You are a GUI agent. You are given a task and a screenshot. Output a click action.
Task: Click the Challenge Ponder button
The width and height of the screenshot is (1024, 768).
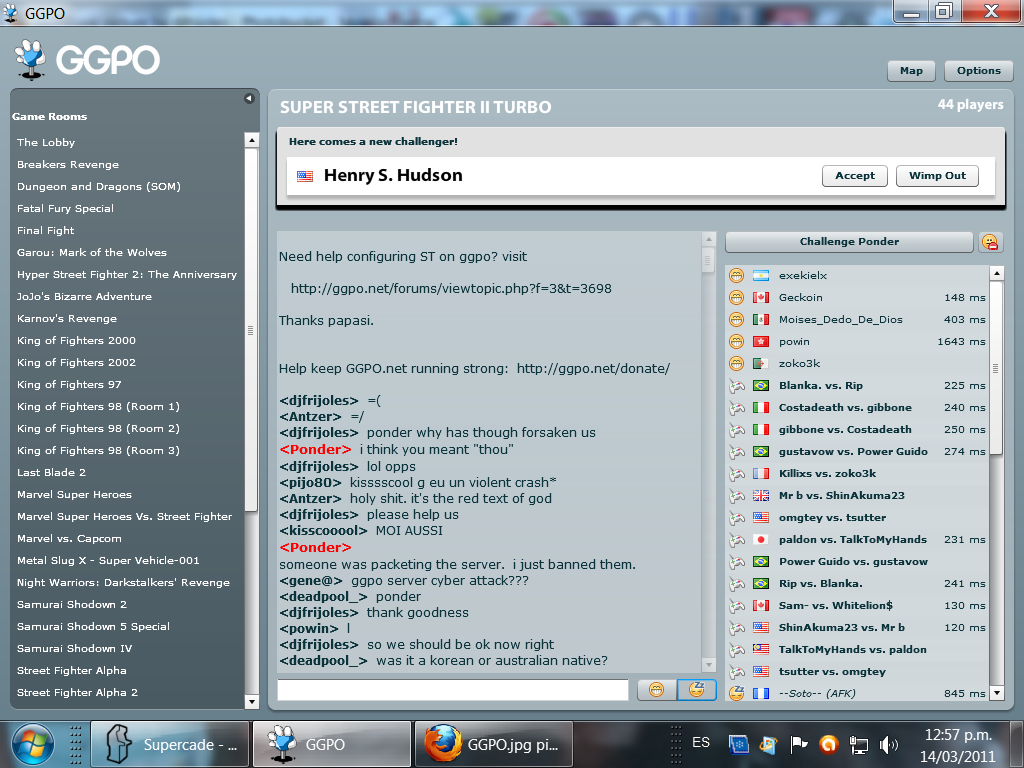849,242
